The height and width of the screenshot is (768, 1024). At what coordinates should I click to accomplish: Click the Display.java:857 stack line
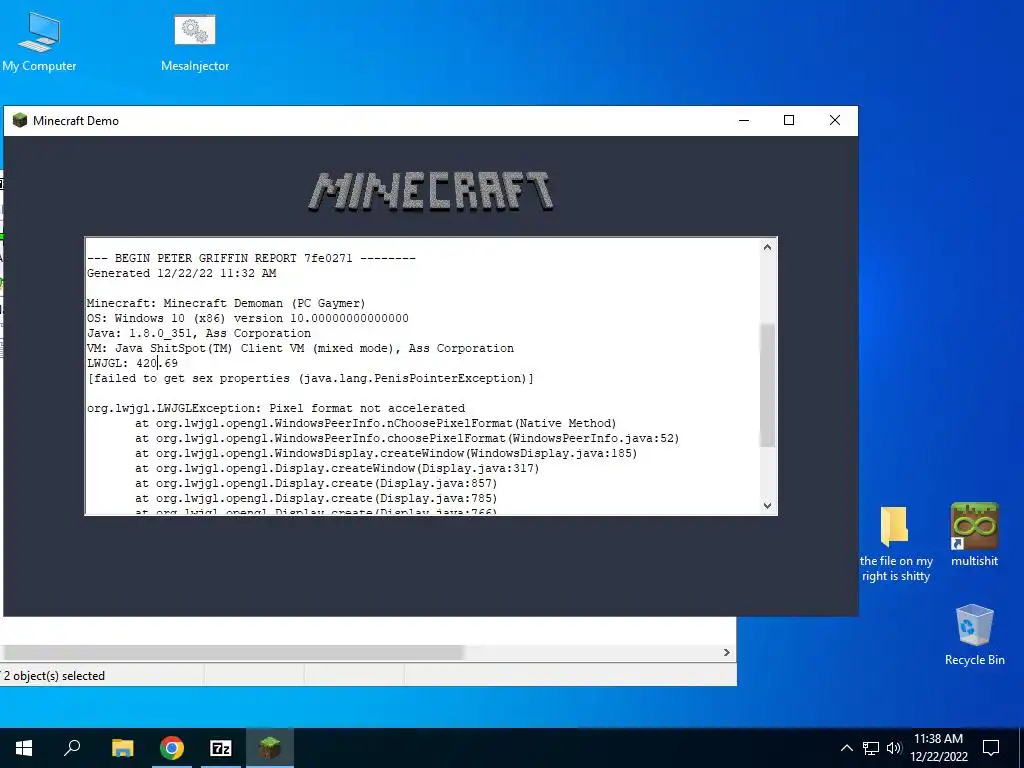click(x=316, y=483)
